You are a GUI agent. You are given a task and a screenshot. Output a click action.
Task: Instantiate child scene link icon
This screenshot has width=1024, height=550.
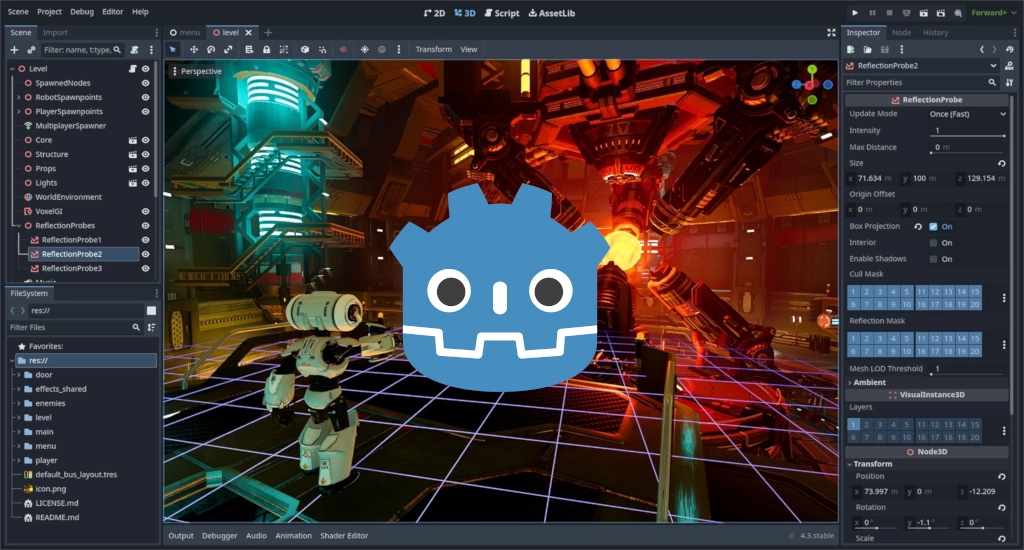pos(31,50)
